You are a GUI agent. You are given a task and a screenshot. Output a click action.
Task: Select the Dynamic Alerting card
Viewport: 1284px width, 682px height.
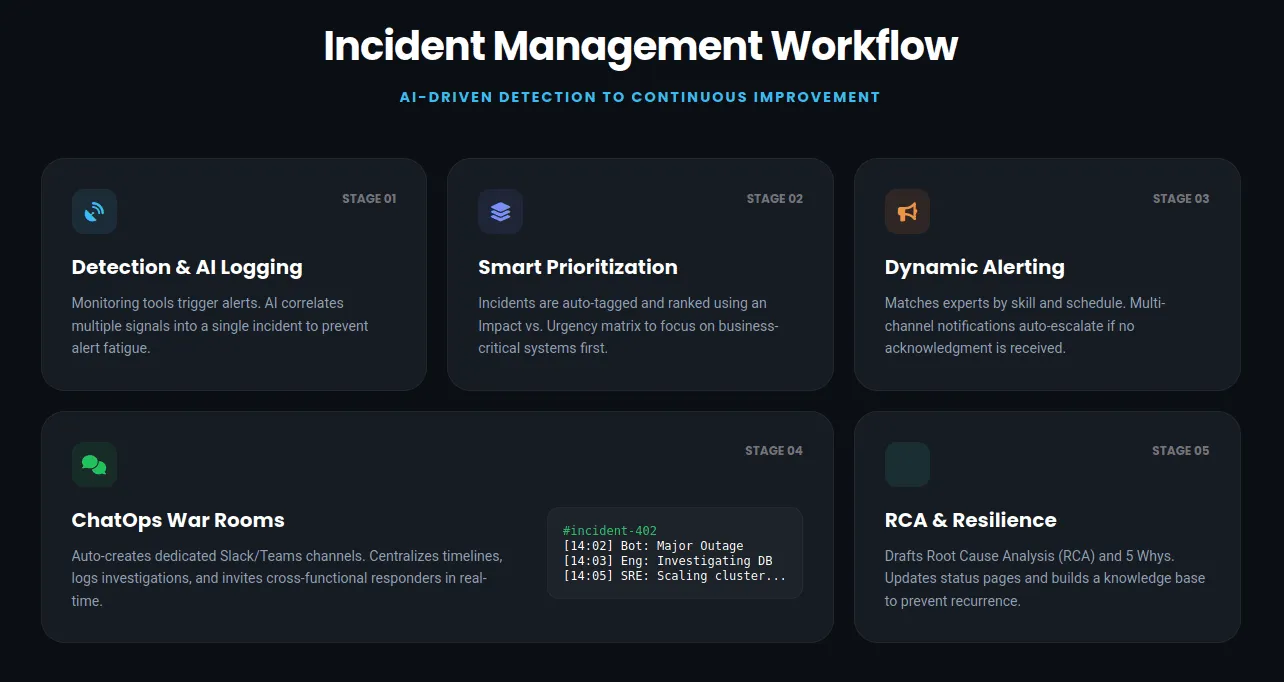click(1046, 274)
